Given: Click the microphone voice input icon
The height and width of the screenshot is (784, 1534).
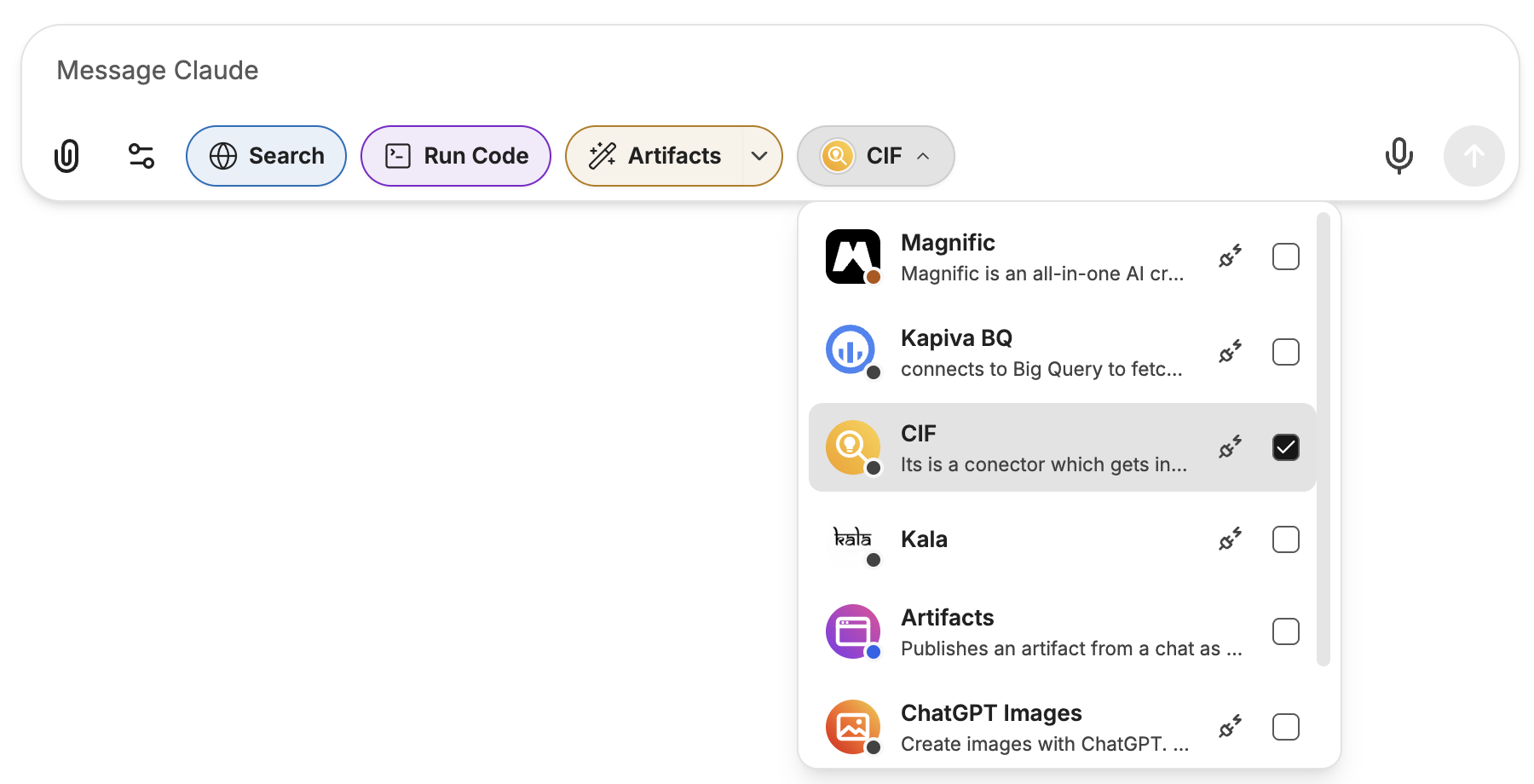Looking at the screenshot, I should pos(1398,156).
